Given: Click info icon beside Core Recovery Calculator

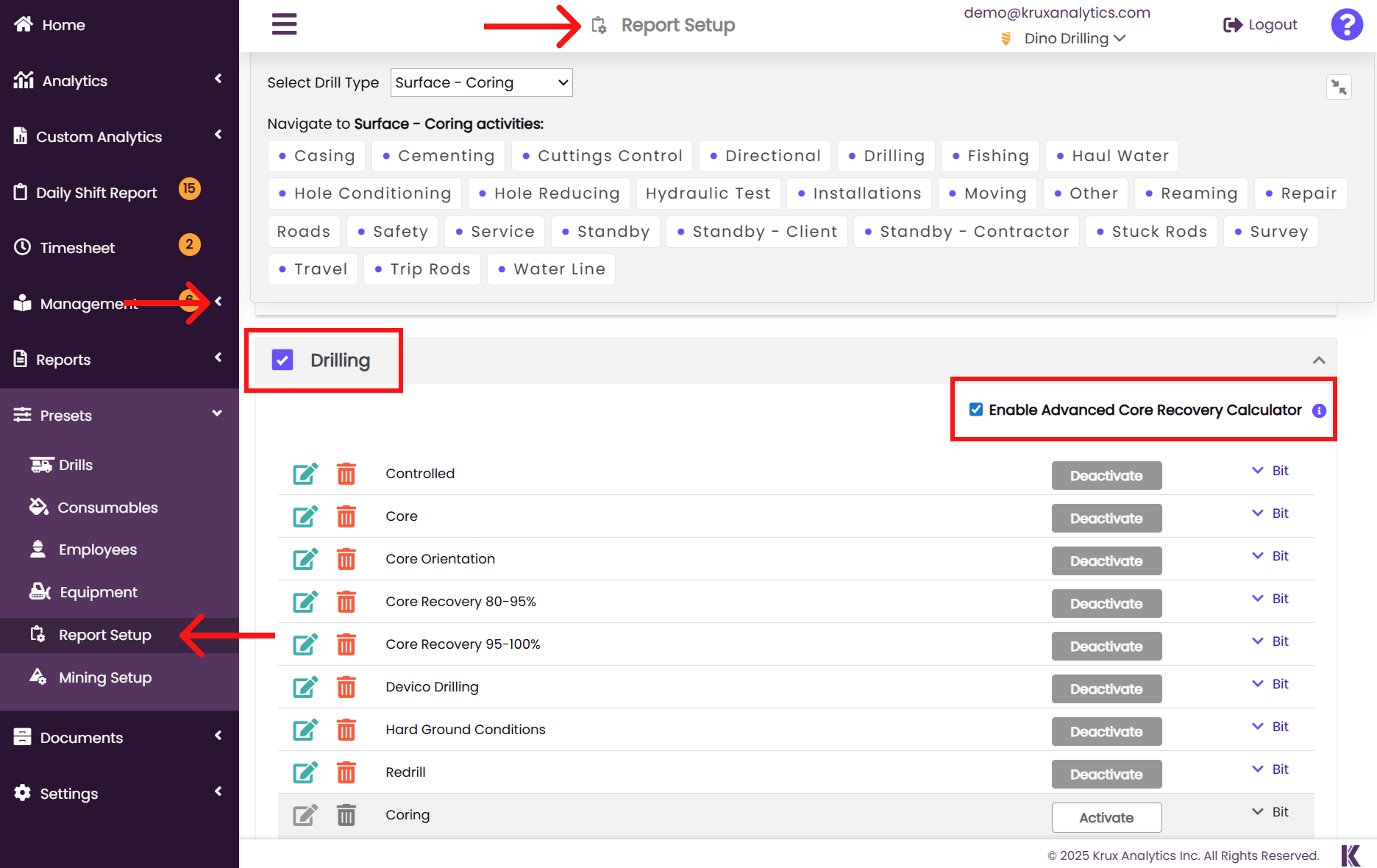Looking at the screenshot, I should pos(1319,410).
